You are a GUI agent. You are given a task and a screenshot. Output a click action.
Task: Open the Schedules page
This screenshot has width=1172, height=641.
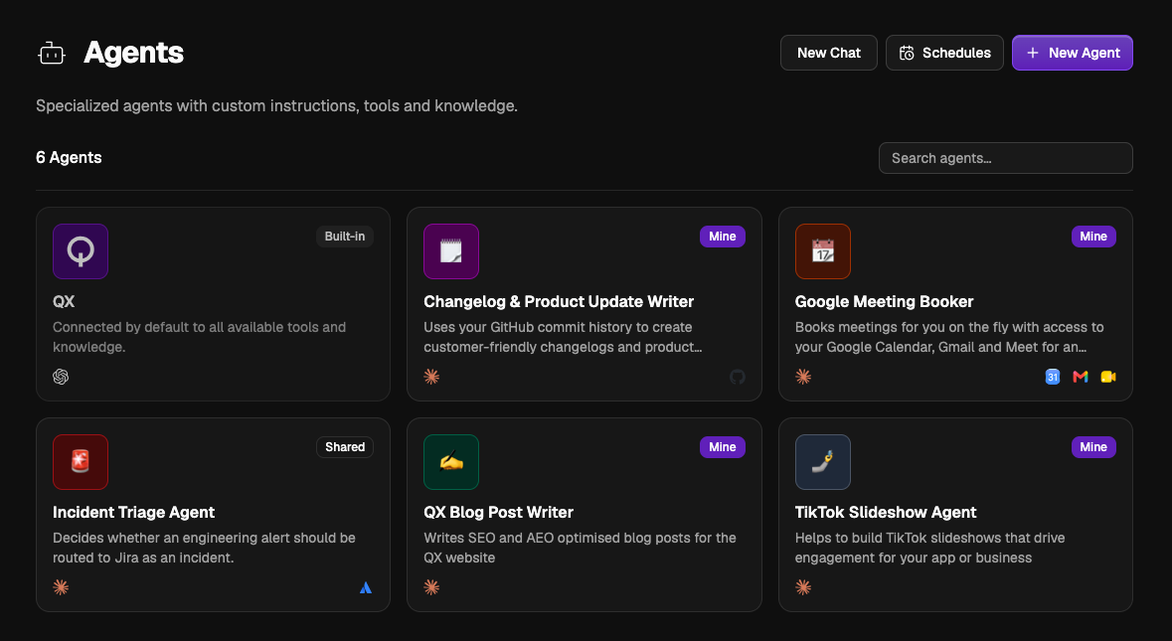click(945, 53)
